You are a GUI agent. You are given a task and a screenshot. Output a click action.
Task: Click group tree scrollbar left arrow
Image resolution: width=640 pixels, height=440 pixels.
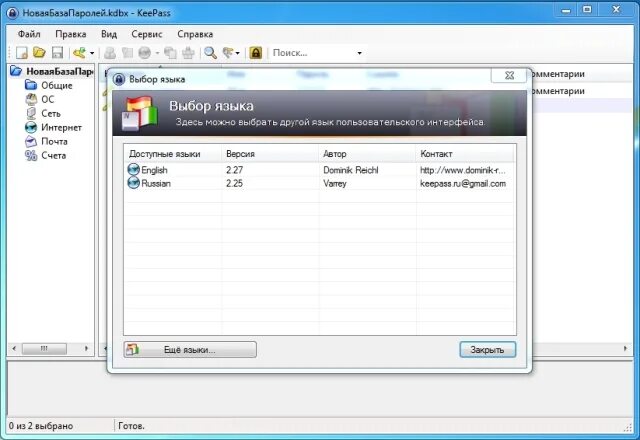[x=14, y=349]
